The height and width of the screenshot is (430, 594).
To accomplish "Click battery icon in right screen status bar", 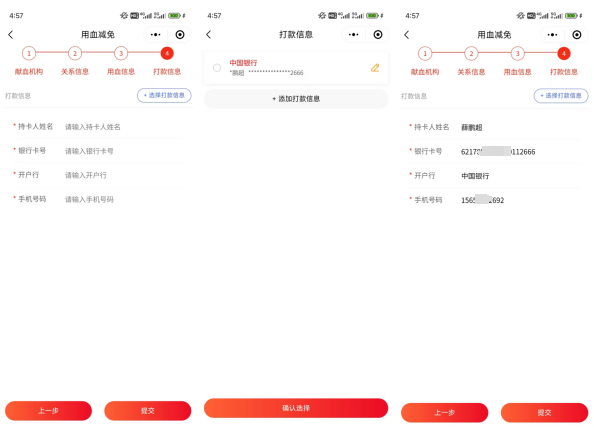I will click(572, 16).
